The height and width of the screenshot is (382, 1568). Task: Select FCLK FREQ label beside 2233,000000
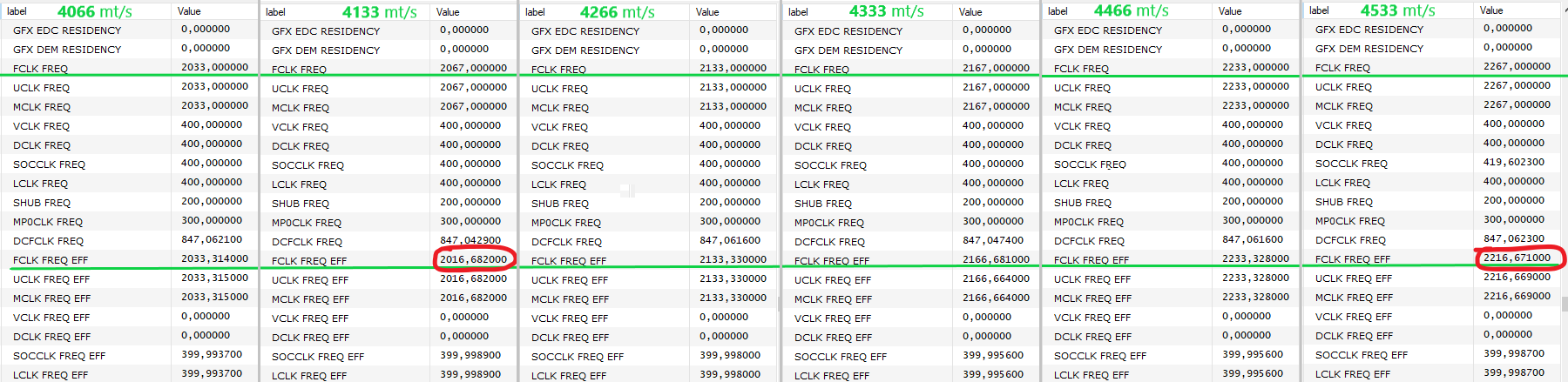tap(1081, 69)
